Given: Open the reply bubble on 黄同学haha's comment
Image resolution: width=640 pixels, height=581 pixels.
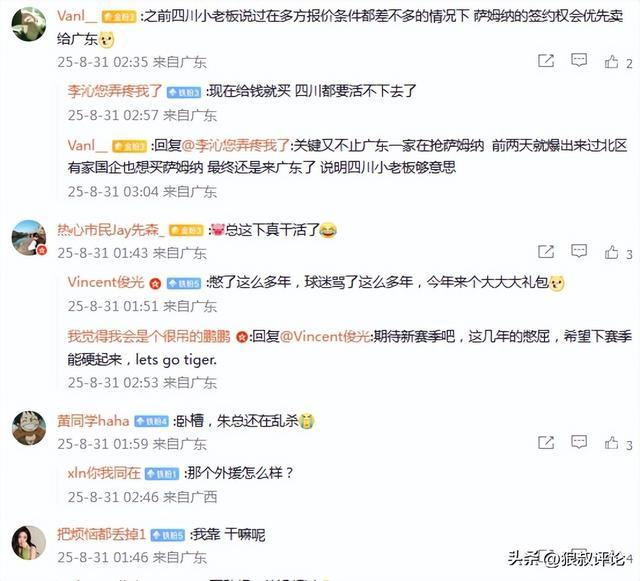Looking at the screenshot, I should coord(579,442).
